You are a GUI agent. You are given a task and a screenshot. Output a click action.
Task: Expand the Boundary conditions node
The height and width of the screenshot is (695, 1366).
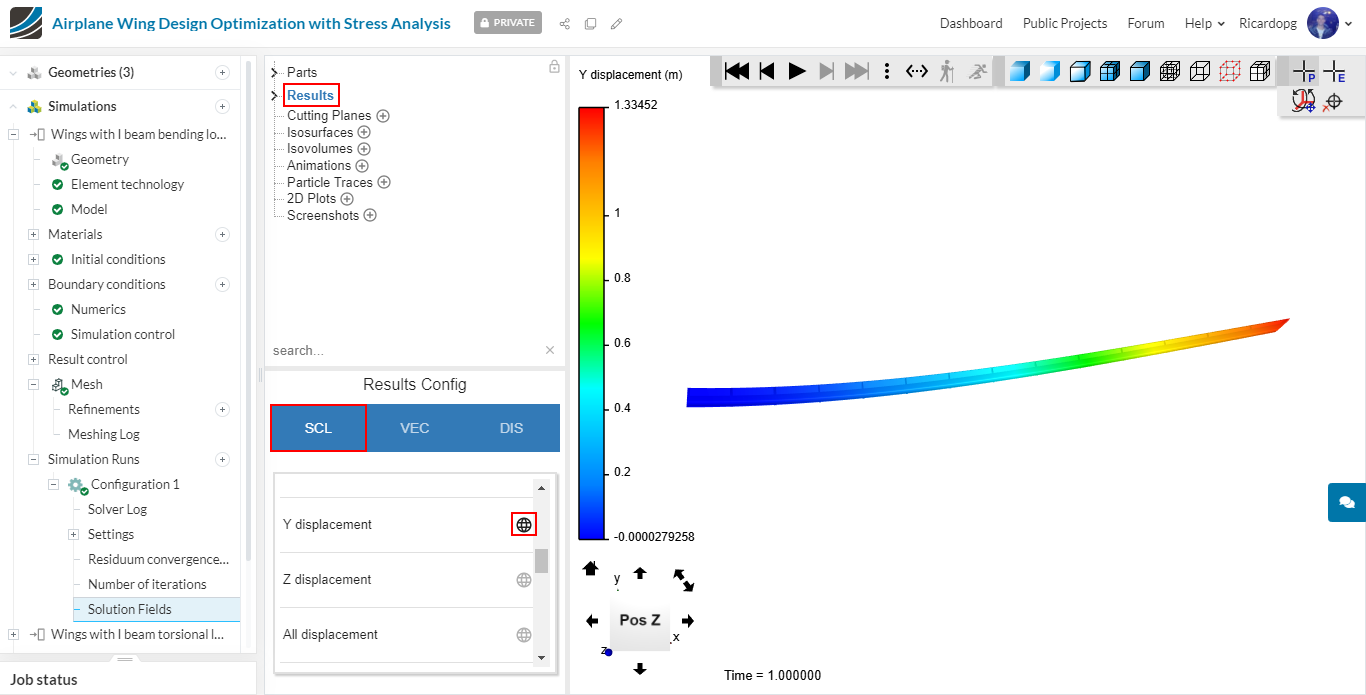(x=33, y=284)
